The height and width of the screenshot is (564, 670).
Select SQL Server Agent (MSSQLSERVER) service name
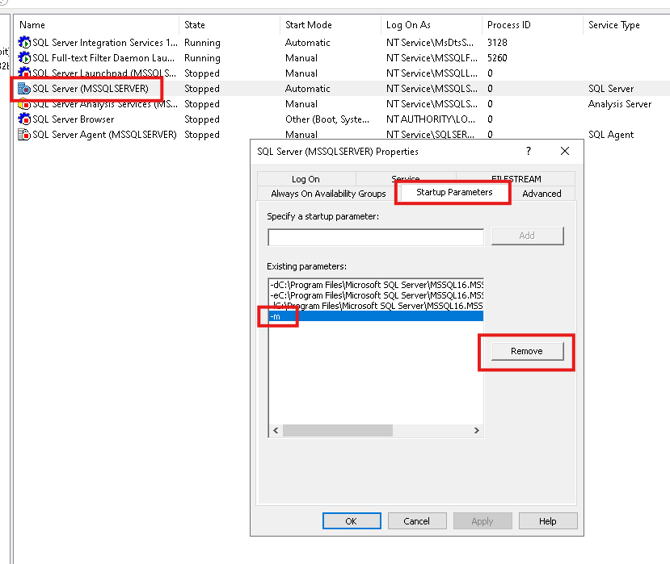(x=104, y=135)
